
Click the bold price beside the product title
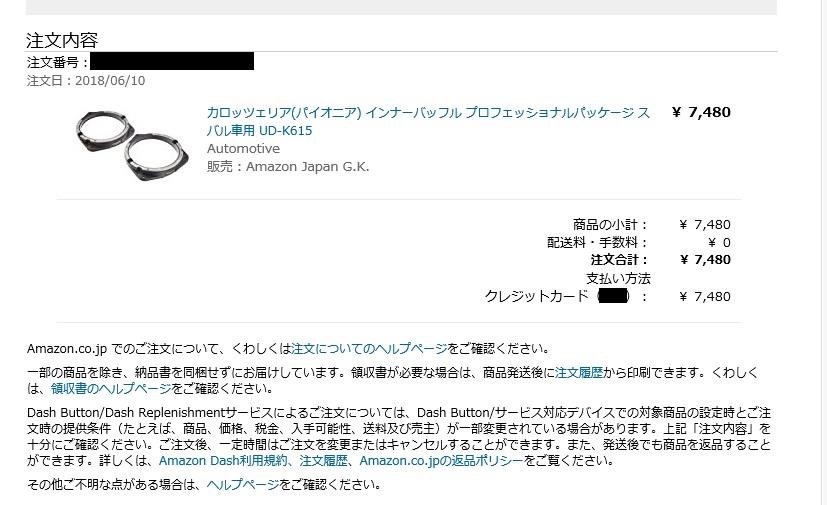(701, 112)
